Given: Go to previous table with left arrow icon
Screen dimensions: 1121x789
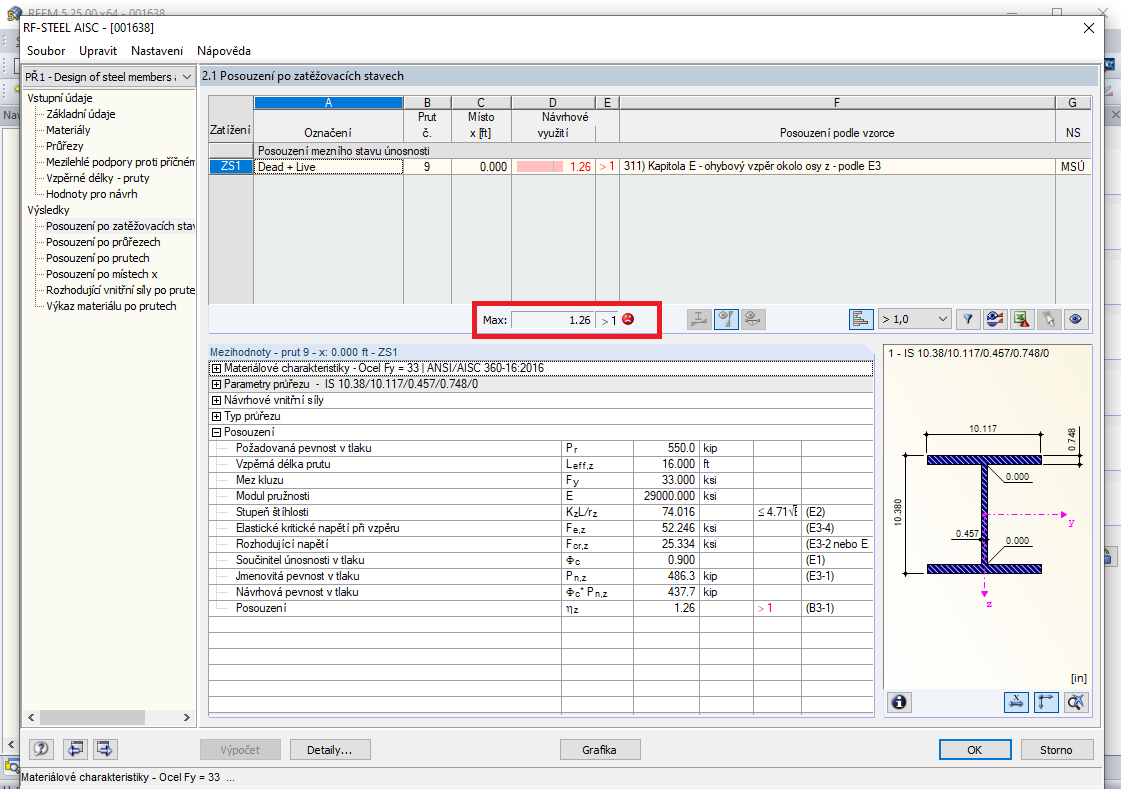Looking at the screenshot, I should (75, 749).
